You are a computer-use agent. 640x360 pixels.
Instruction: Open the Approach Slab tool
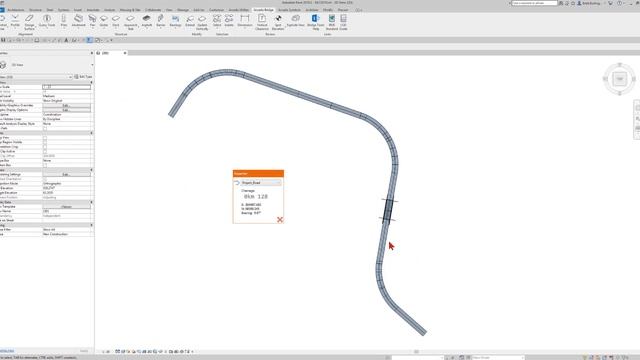(x=131, y=22)
